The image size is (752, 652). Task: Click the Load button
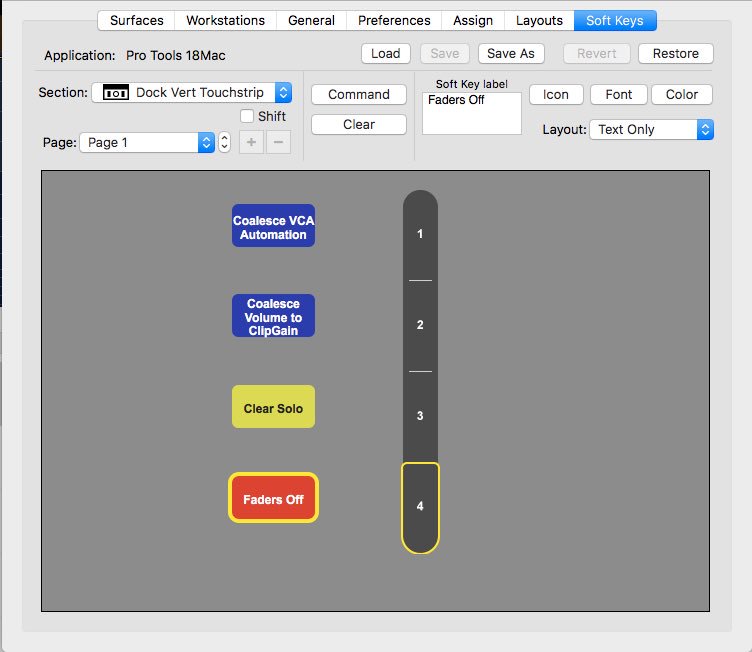point(386,53)
